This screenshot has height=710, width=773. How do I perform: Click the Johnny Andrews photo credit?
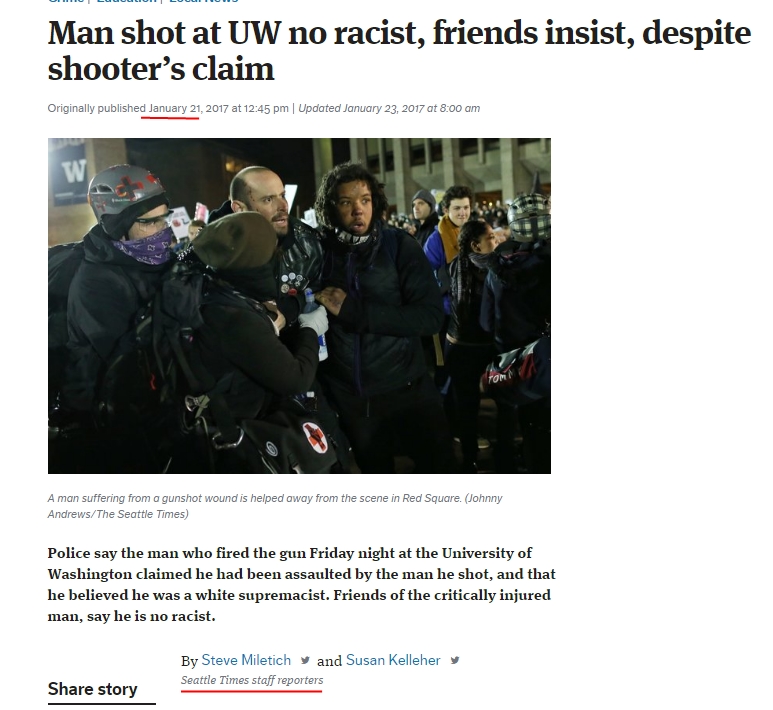(275, 506)
